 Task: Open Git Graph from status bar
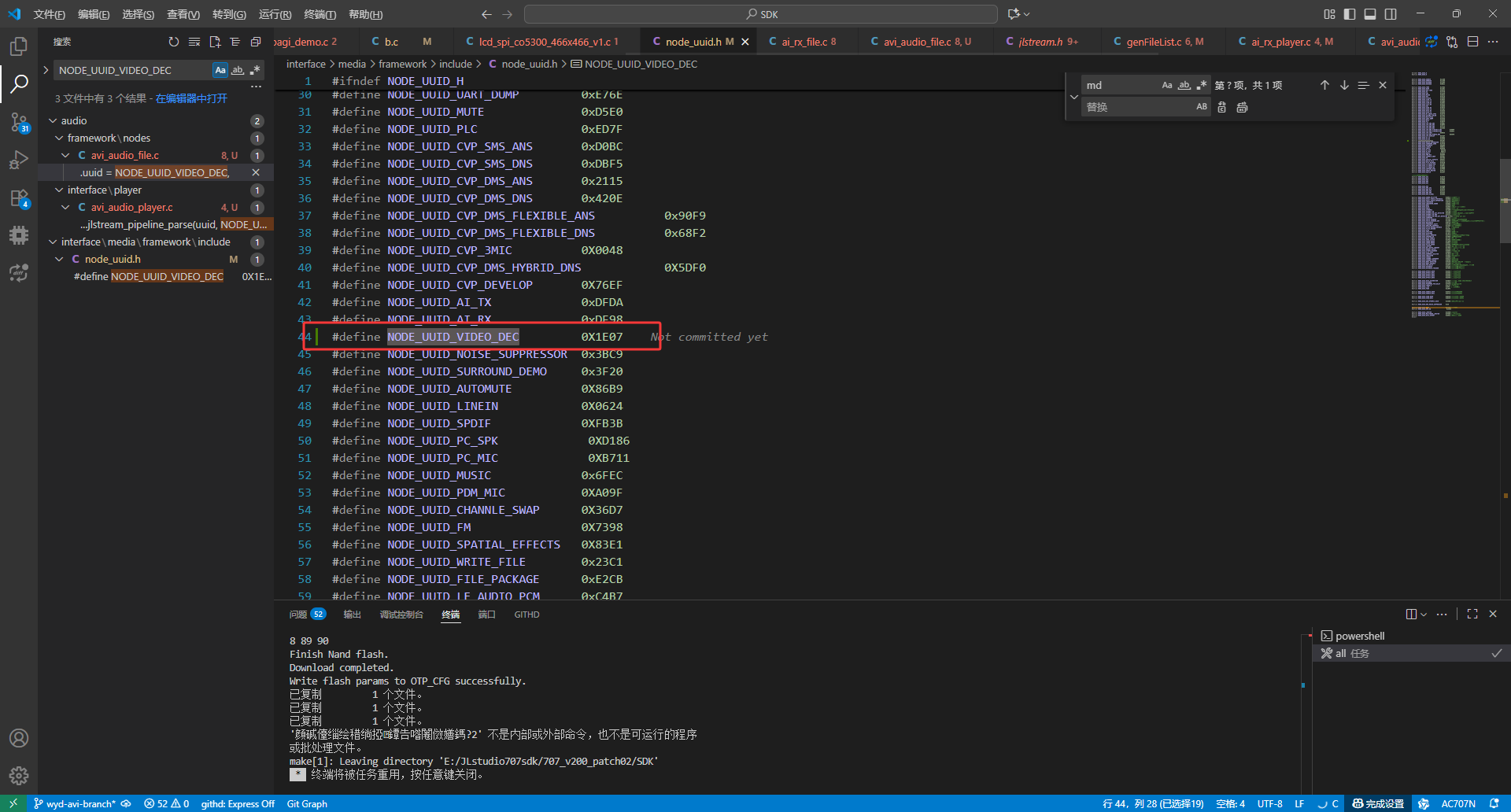tap(307, 803)
